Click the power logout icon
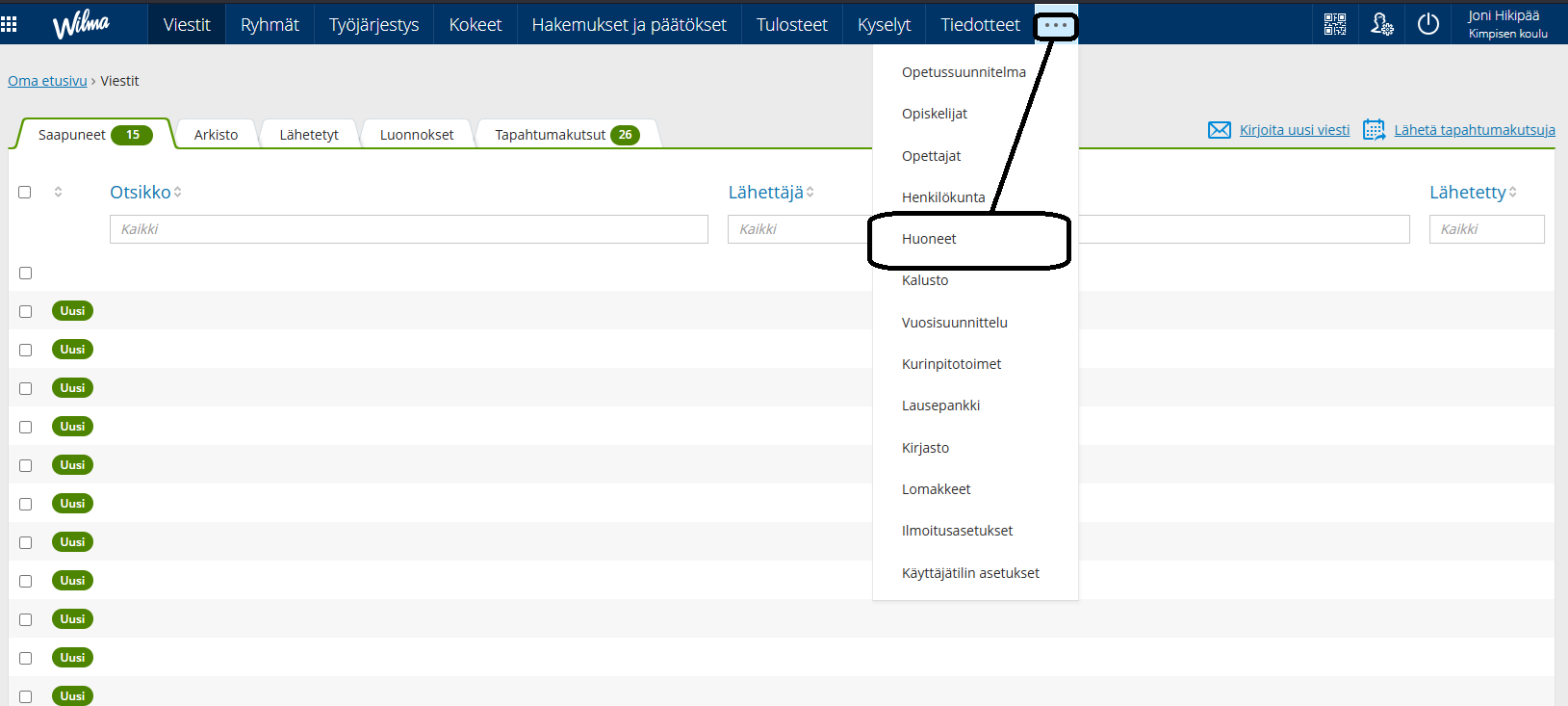 pyautogui.click(x=1428, y=24)
